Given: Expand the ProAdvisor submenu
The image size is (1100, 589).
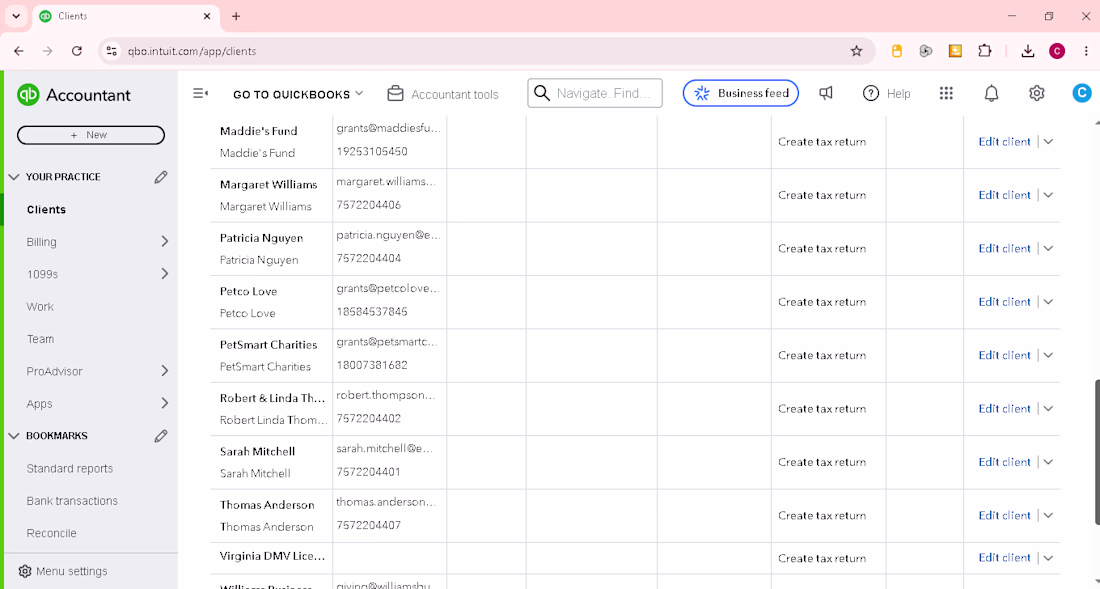Looking at the screenshot, I should point(165,371).
